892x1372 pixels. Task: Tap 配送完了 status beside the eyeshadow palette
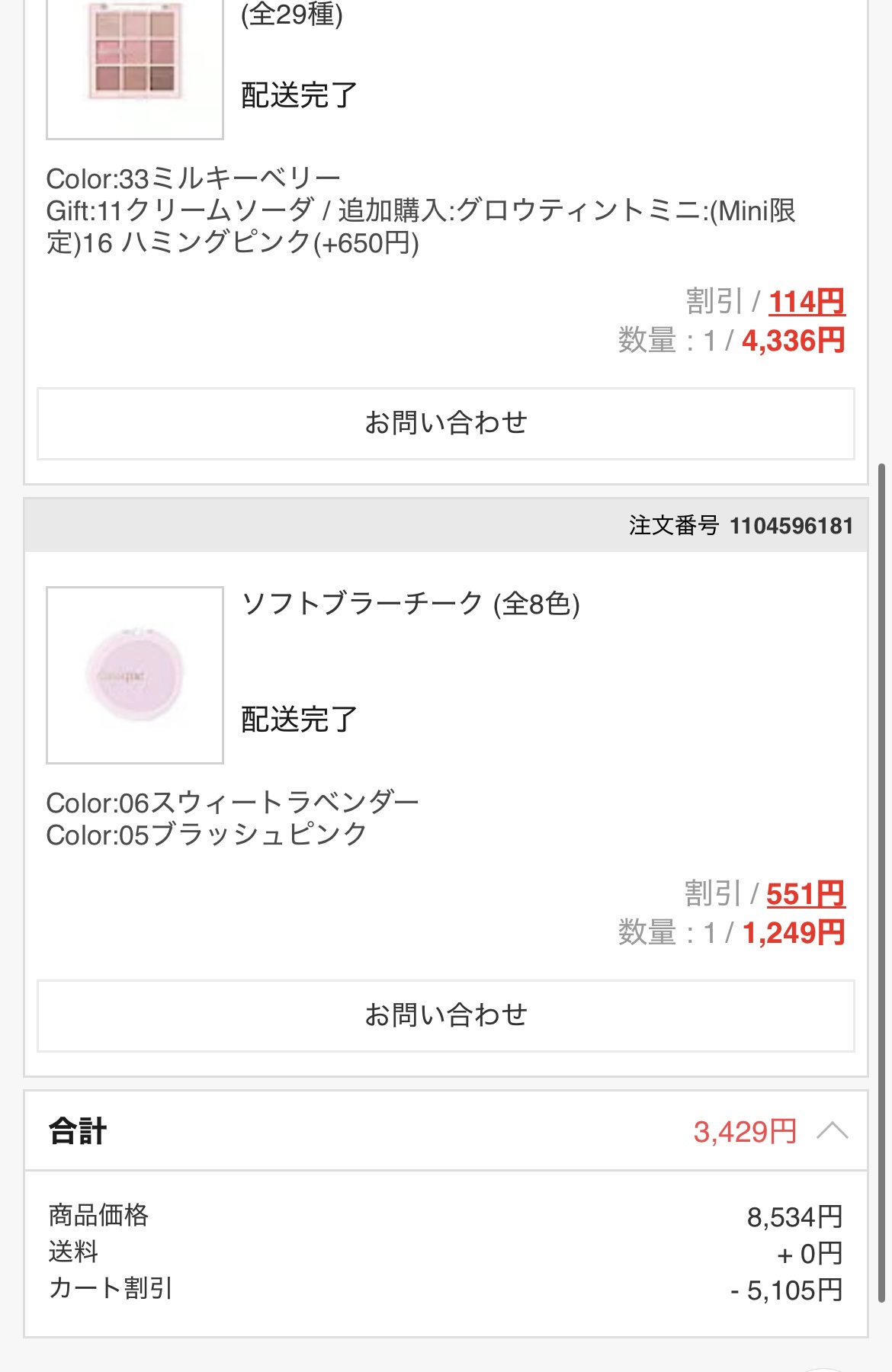click(x=299, y=95)
